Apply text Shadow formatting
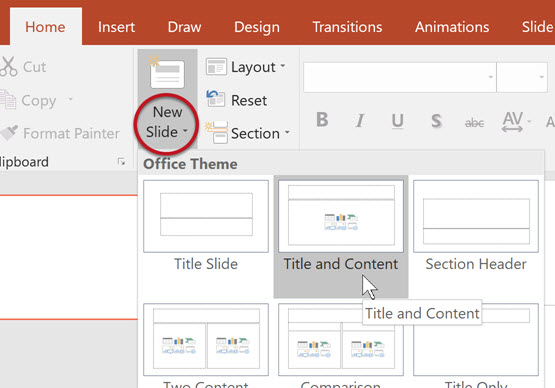This screenshot has height=388, width=555. pos(436,121)
